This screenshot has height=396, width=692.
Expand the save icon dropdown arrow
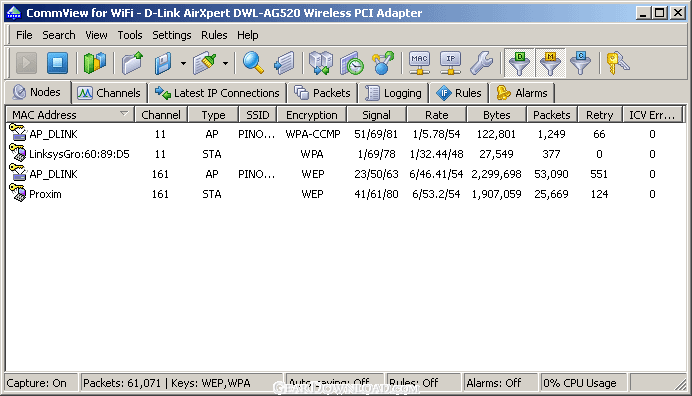point(183,64)
